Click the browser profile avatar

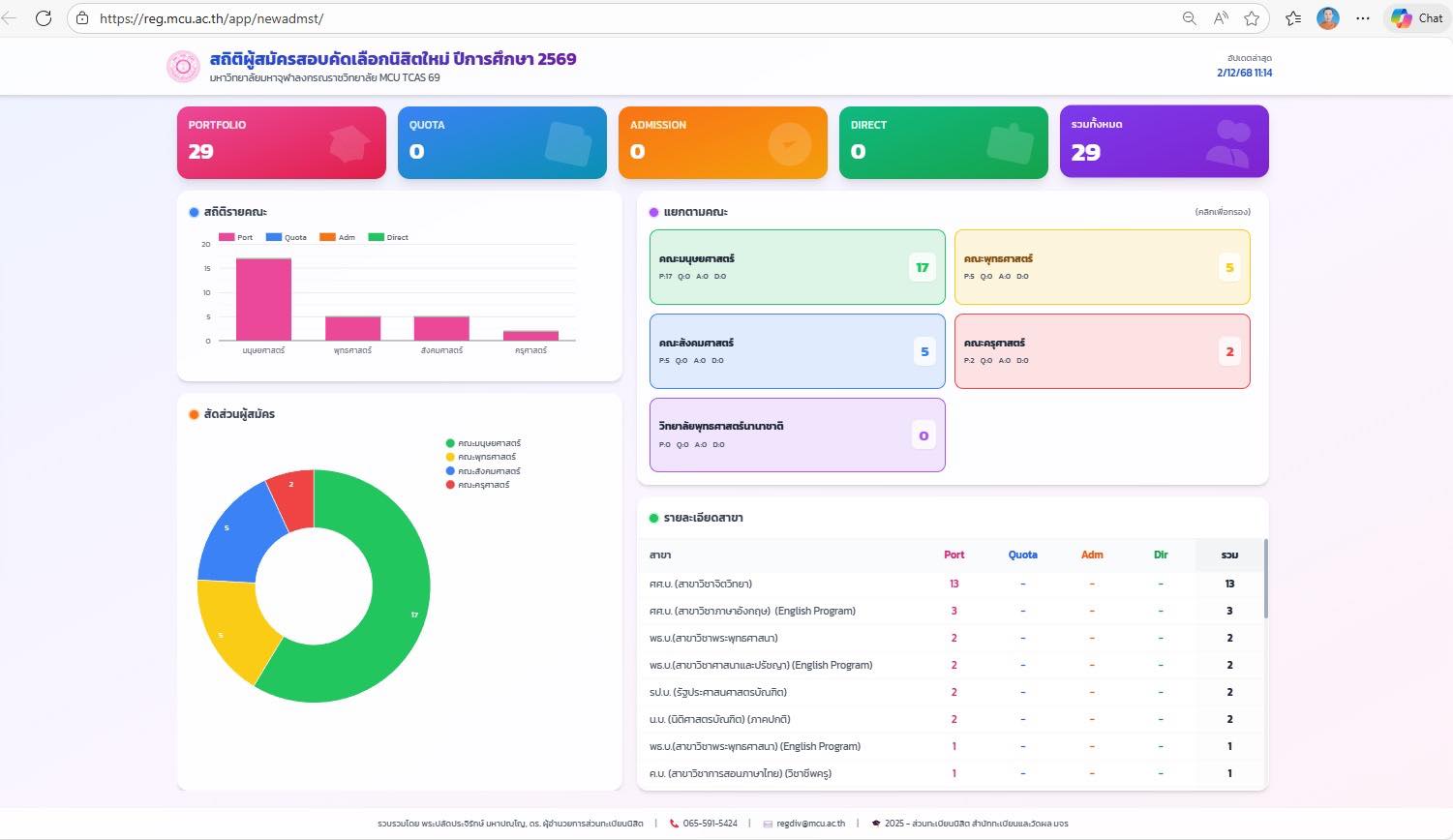pos(1328,18)
